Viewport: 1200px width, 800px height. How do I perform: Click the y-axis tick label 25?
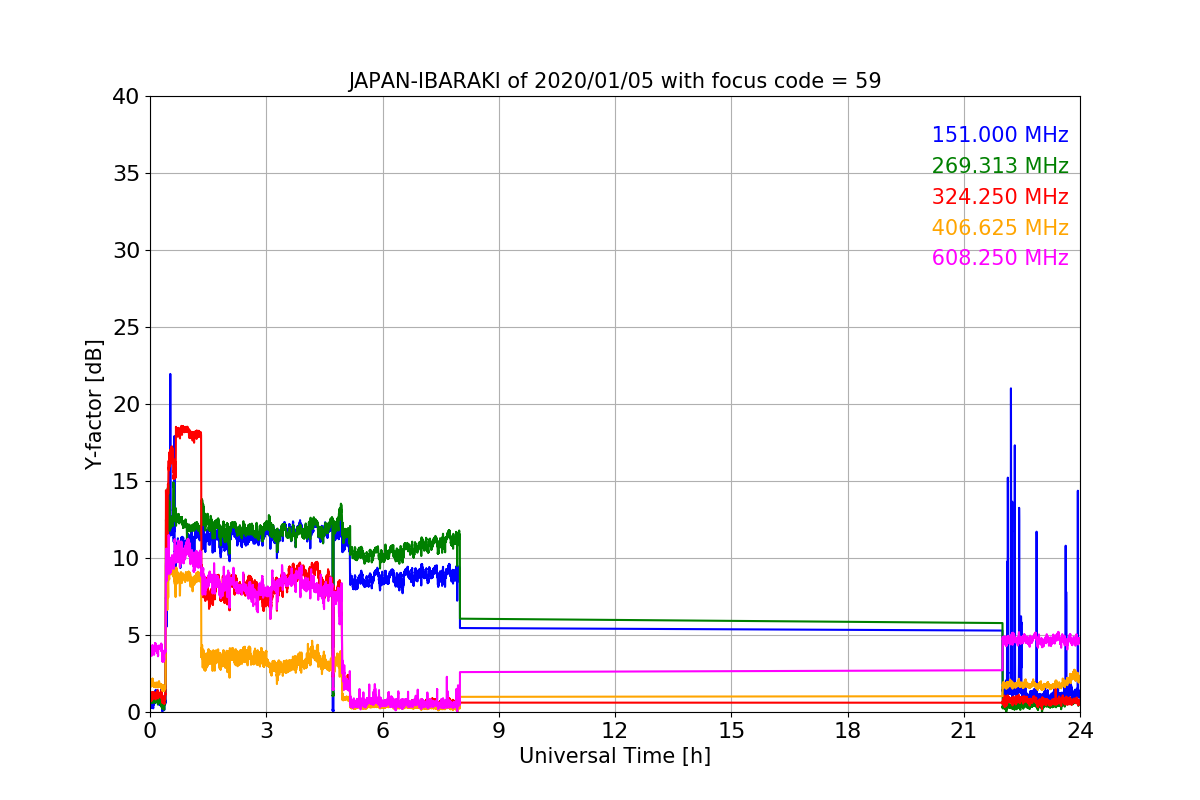(x=125, y=328)
